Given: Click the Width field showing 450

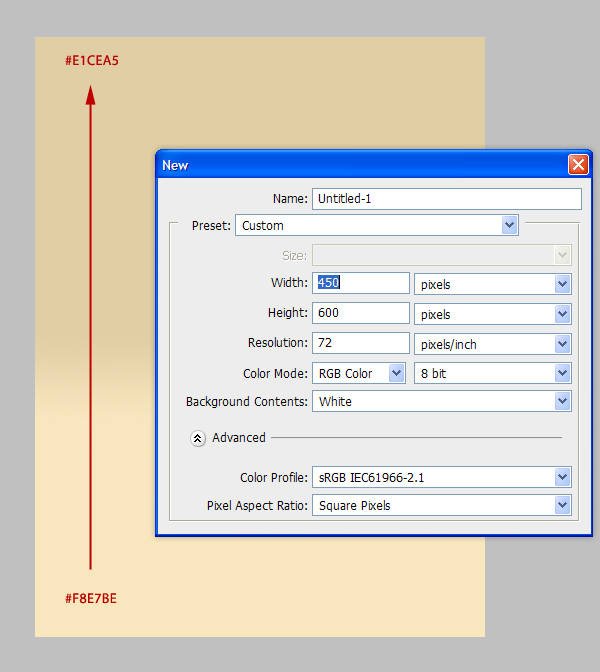Looking at the screenshot, I should click(x=361, y=283).
